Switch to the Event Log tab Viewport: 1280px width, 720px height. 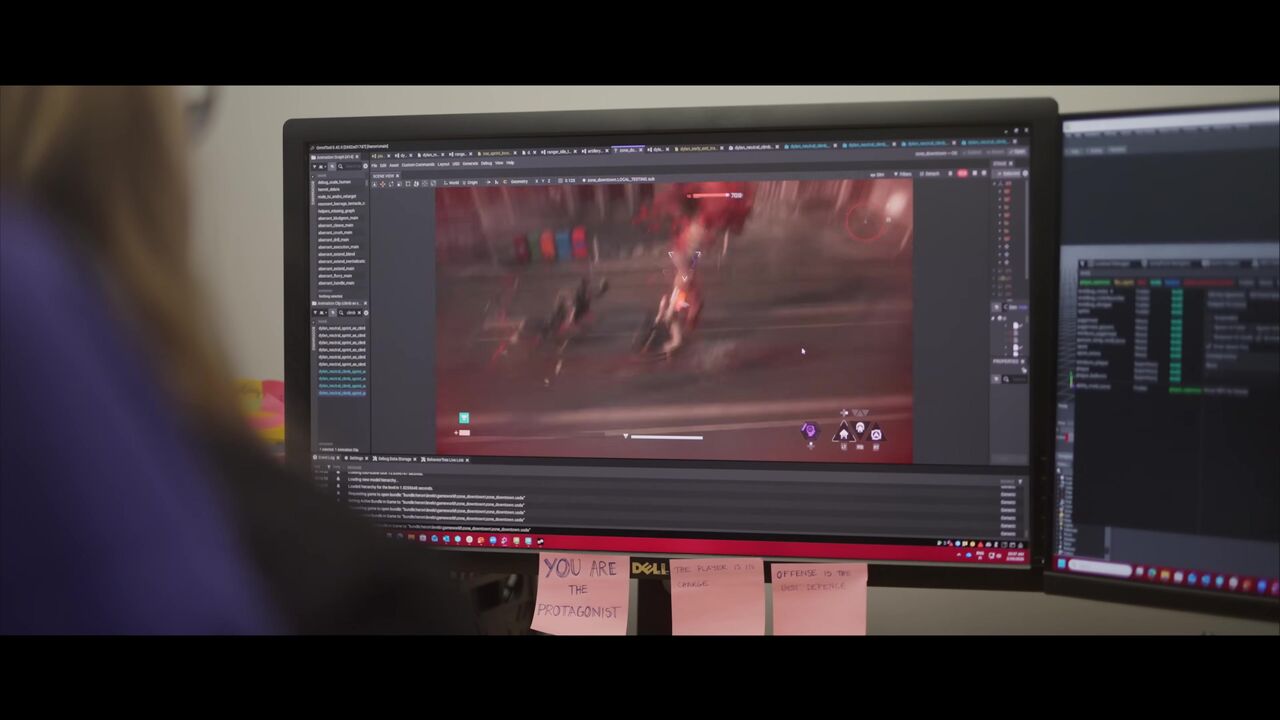click(x=326, y=458)
